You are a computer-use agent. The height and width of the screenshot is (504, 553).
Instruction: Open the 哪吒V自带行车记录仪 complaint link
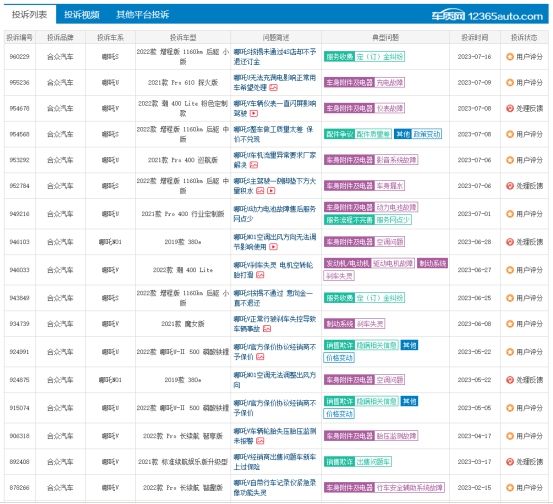coord(274,488)
